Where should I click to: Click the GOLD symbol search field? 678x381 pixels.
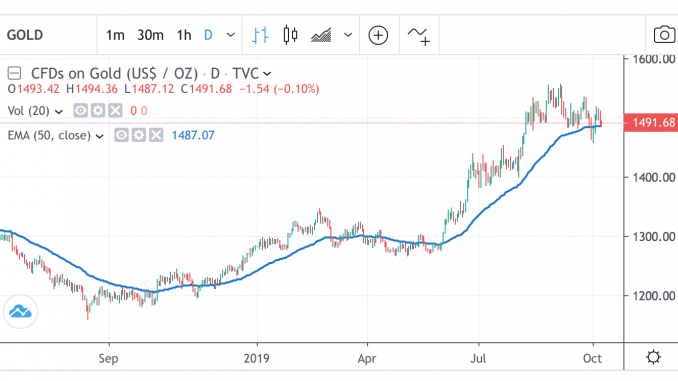click(x=48, y=35)
